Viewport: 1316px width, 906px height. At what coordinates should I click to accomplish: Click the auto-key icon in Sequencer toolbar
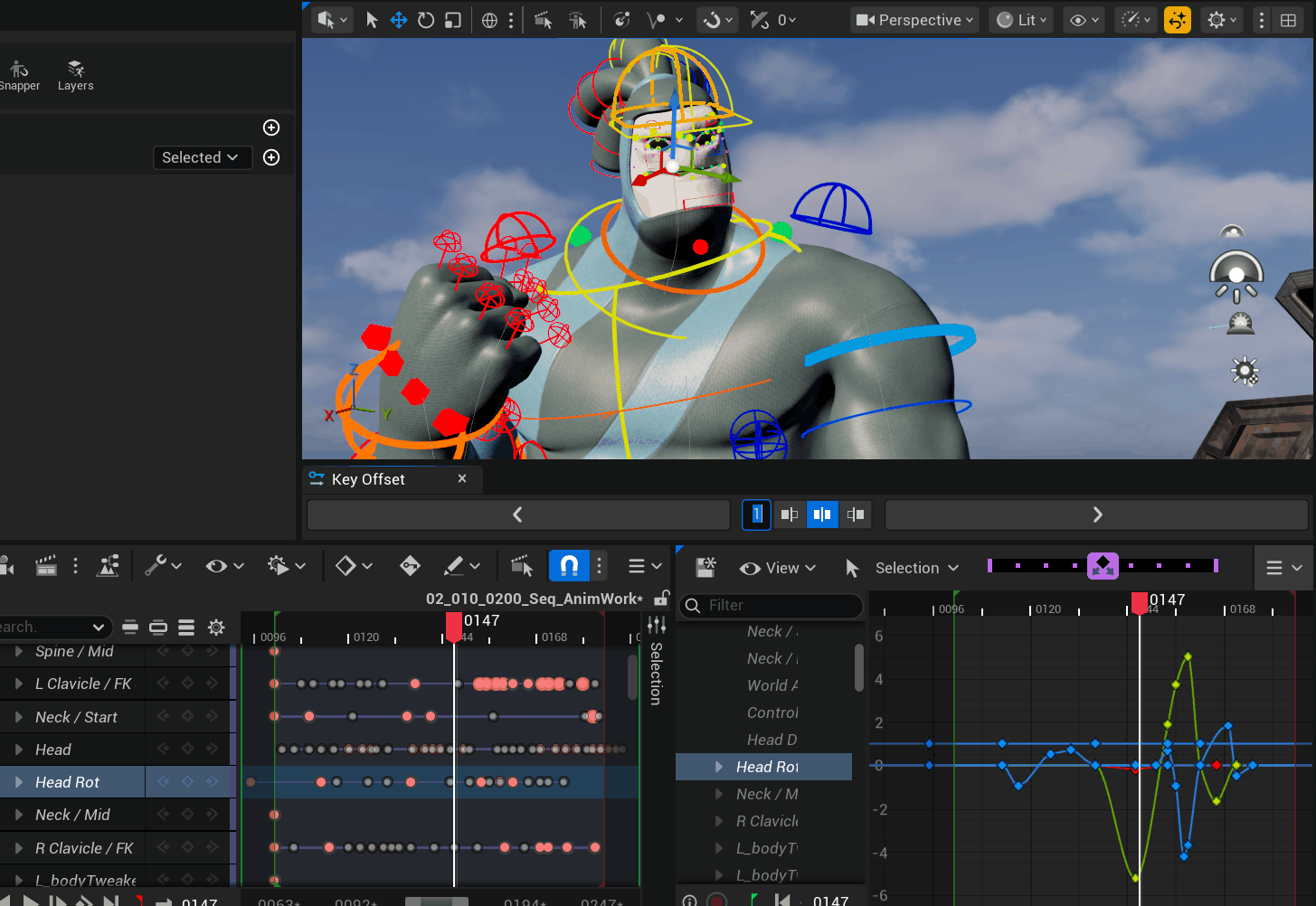(410, 566)
